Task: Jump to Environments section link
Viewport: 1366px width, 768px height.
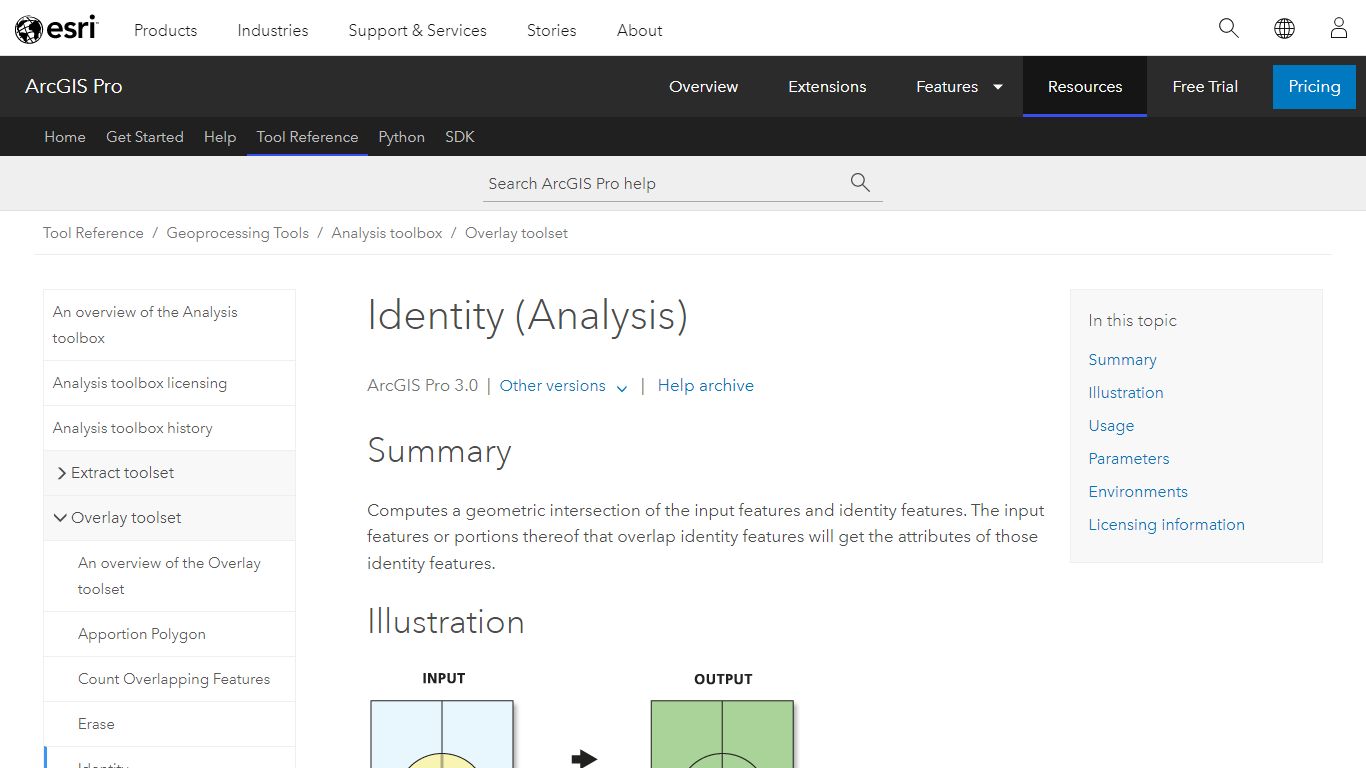Action: click(1138, 492)
